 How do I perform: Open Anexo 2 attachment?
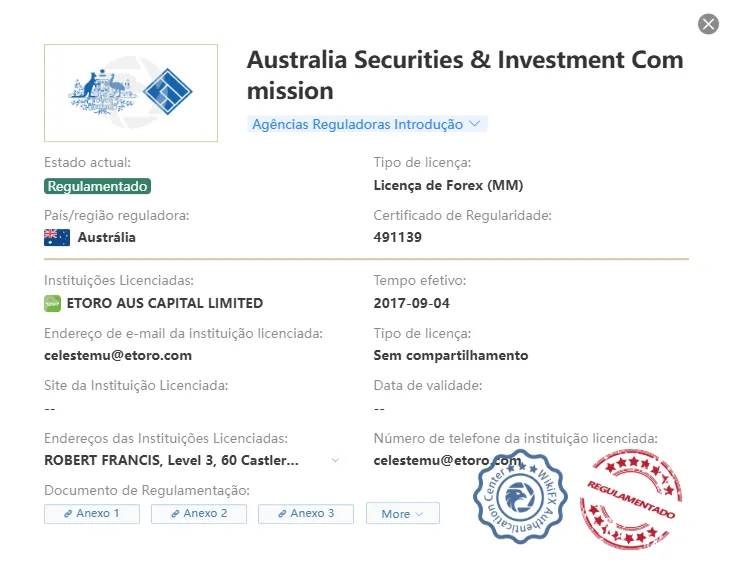(x=199, y=514)
